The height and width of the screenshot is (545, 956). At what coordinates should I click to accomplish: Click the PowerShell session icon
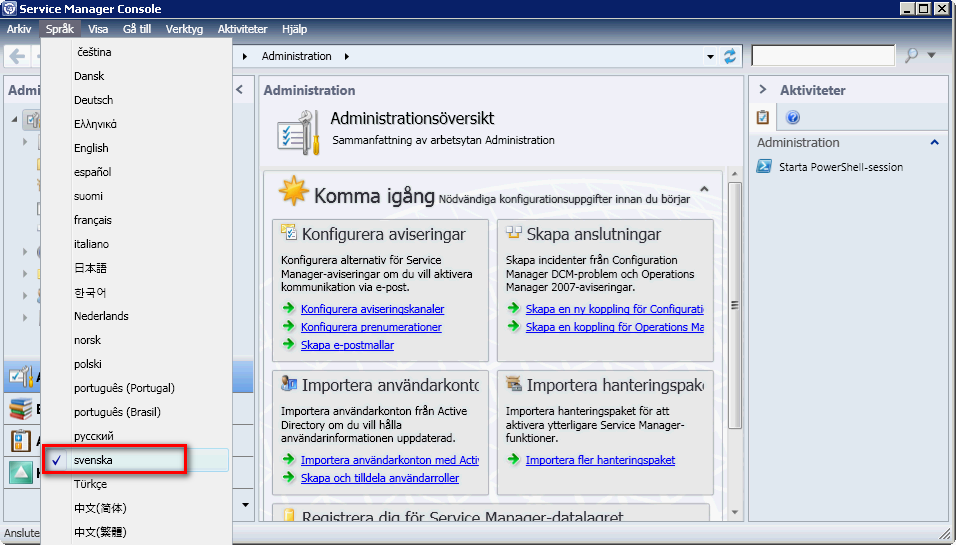(x=764, y=166)
